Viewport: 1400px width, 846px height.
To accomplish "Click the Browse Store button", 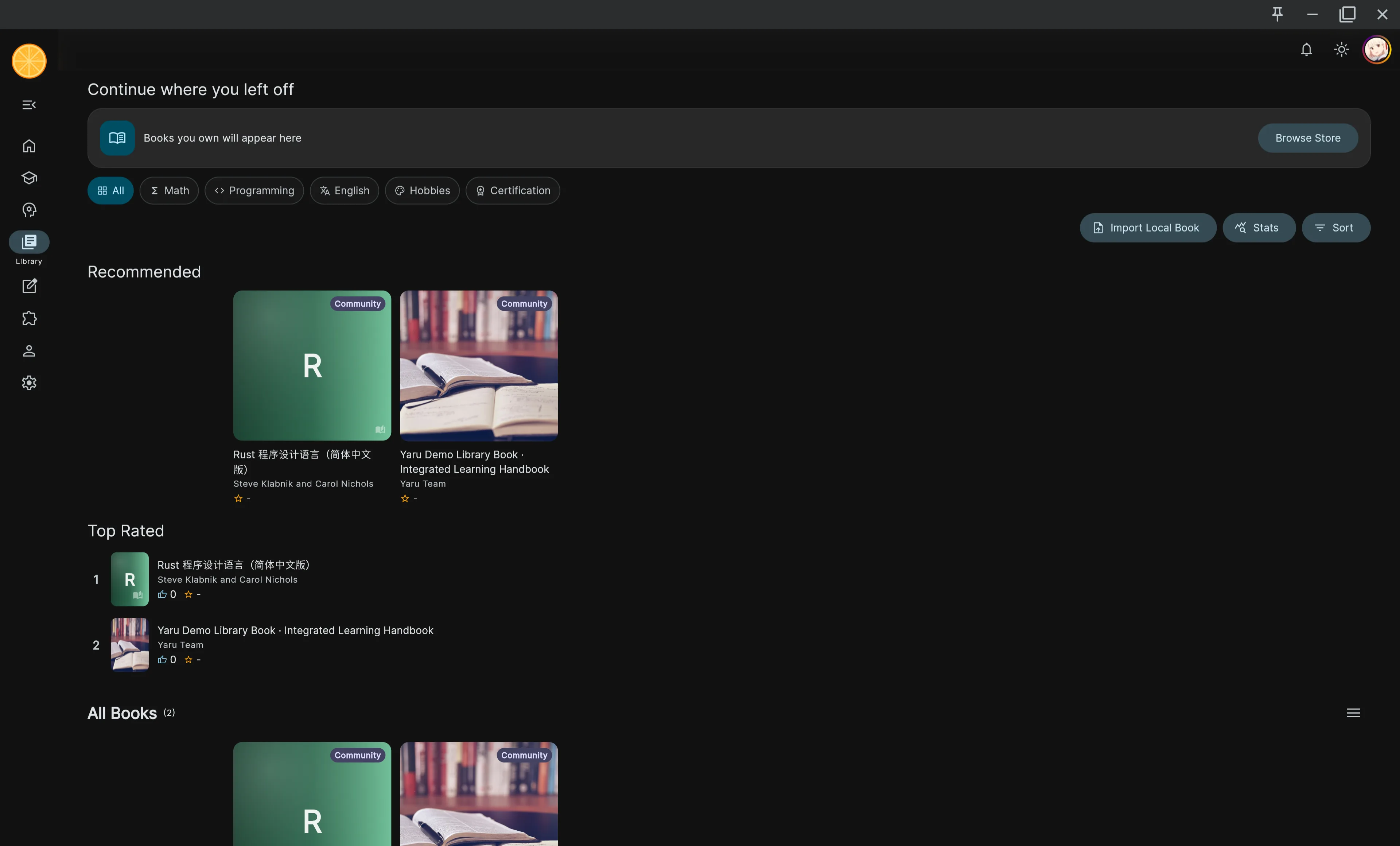I will click(x=1307, y=137).
